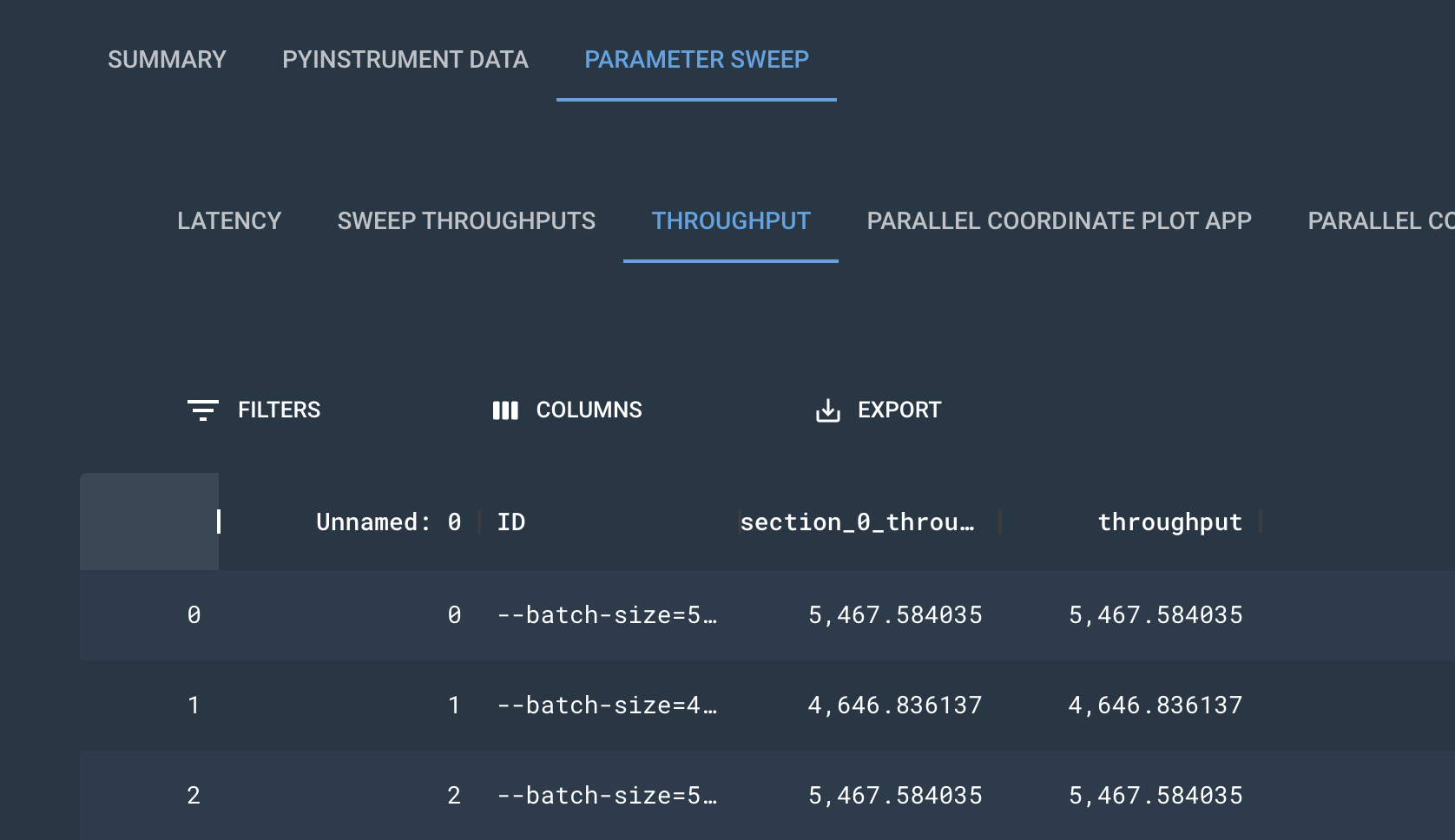Select row index 2 cell
1455x840 pixels.
point(194,796)
